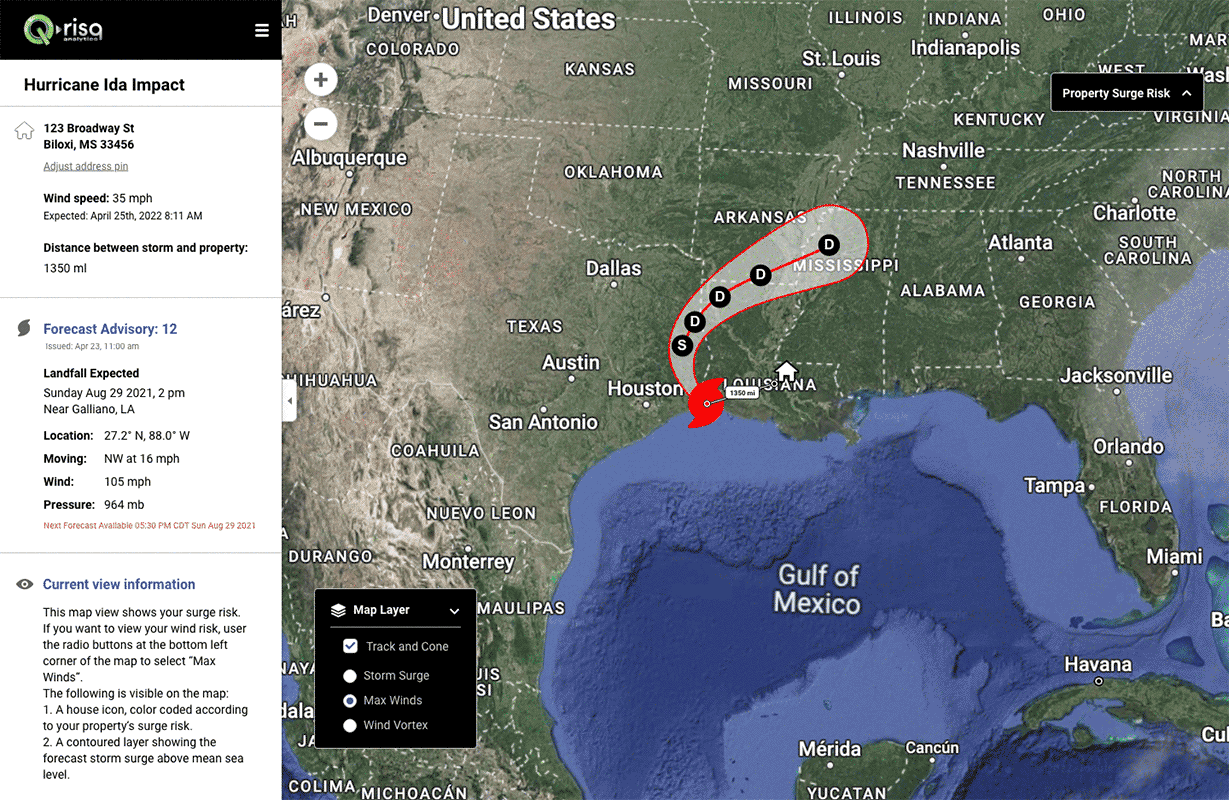Select the S storm track point
1229x800 pixels.
pos(682,346)
